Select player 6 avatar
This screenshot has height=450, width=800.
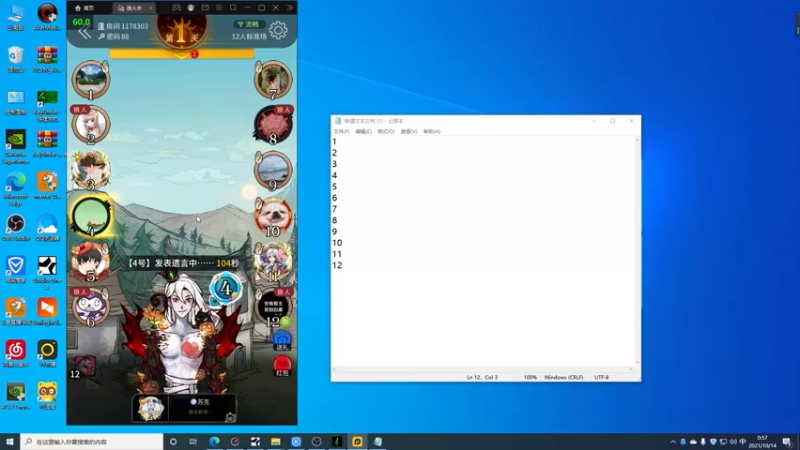(x=91, y=307)
